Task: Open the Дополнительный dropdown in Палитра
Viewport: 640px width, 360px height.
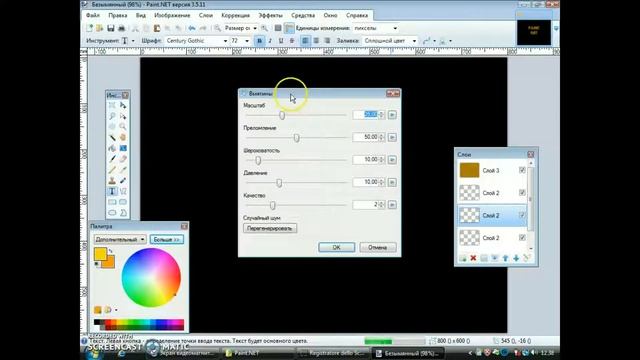Action: click(x=120, y=239)
